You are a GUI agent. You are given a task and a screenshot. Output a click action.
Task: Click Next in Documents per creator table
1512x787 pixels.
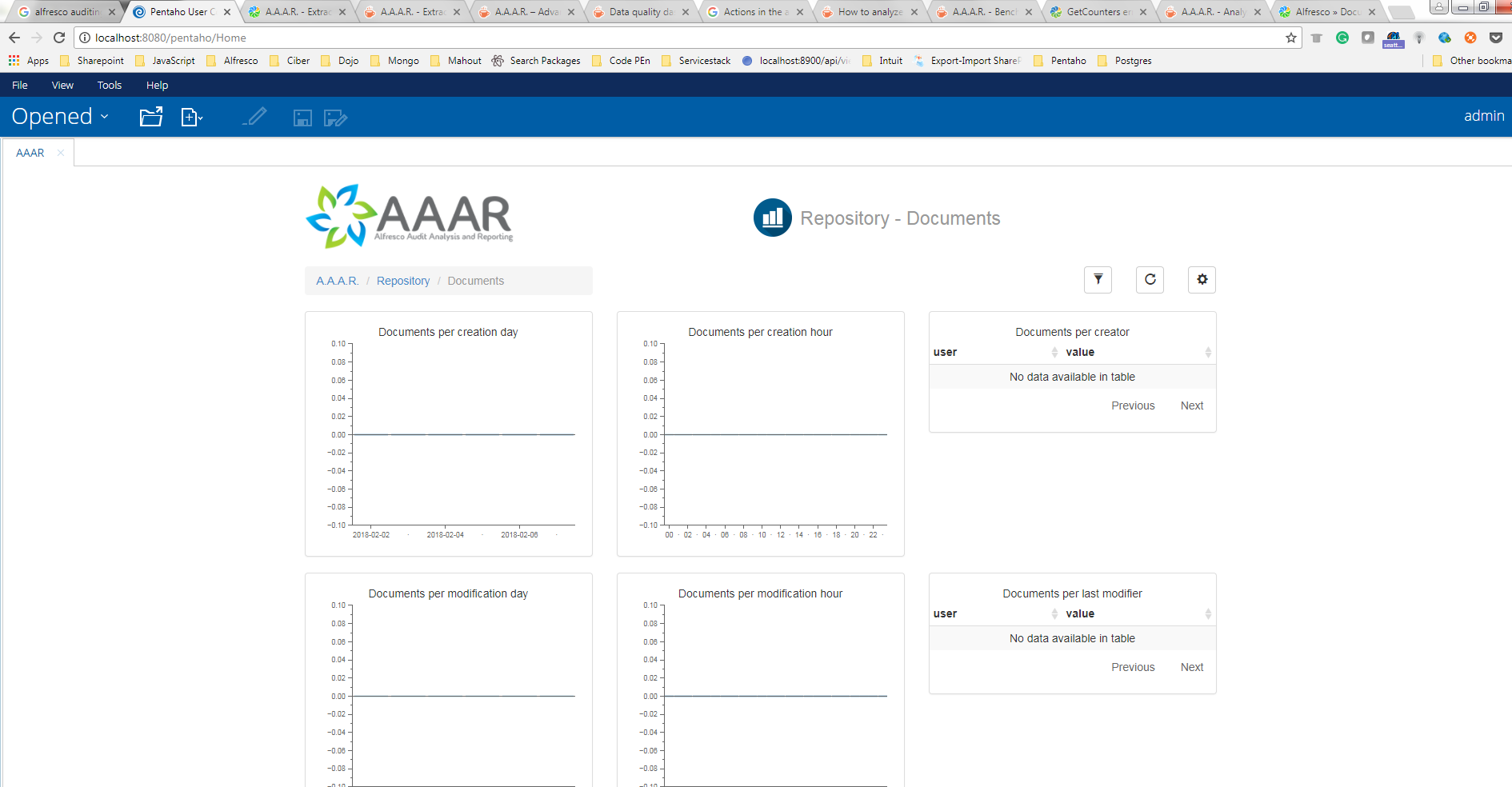(x=1192, y=405)
